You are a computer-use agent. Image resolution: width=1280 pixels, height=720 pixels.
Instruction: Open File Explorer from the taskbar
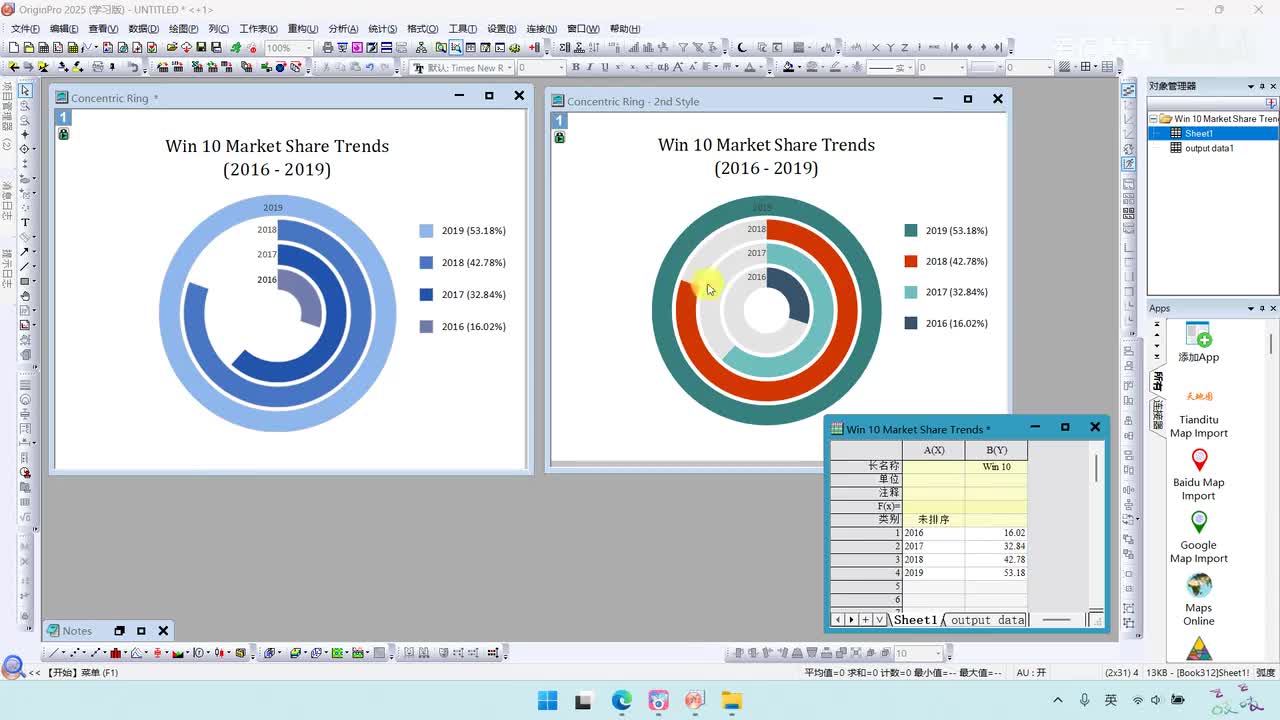(x=732, y=700)
